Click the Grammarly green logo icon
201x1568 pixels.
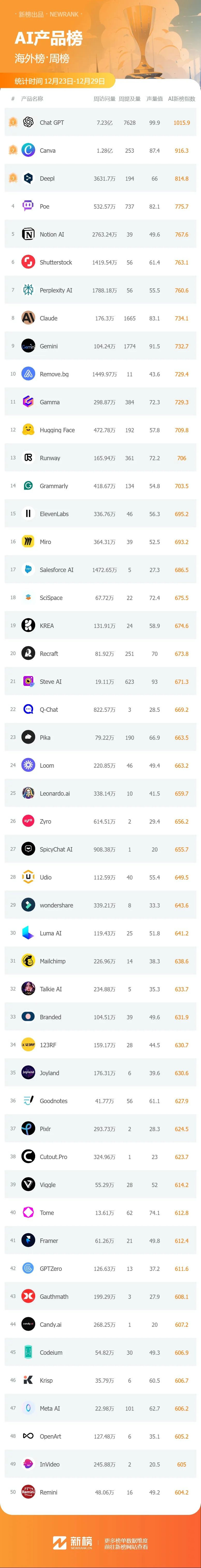[28, 486]
